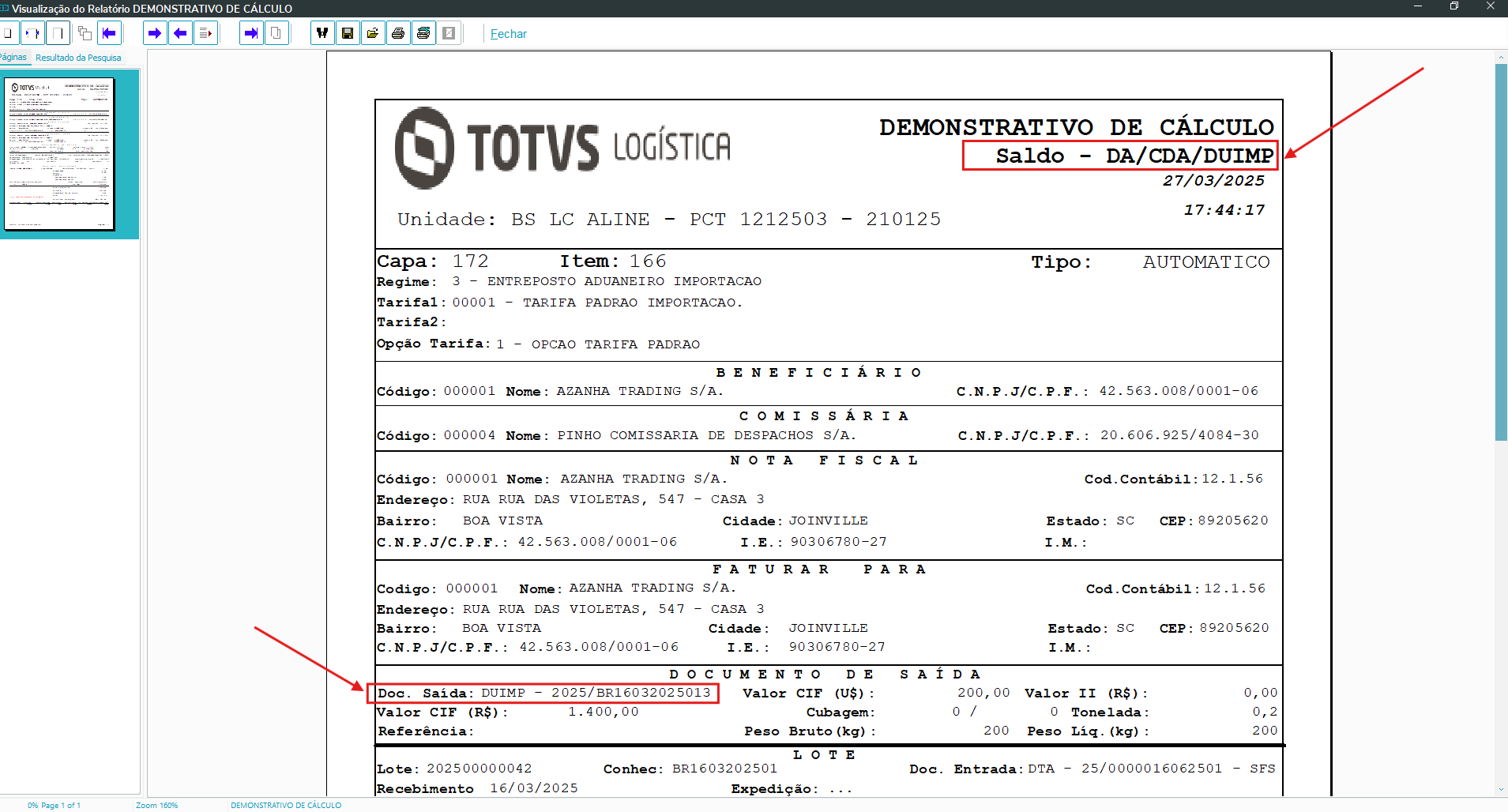Viewport: 1508px width, 812px height.
Task: Click status bar text 'DEMONSTRATIVO DE CÁLCULO'
Action: (286, 806)
